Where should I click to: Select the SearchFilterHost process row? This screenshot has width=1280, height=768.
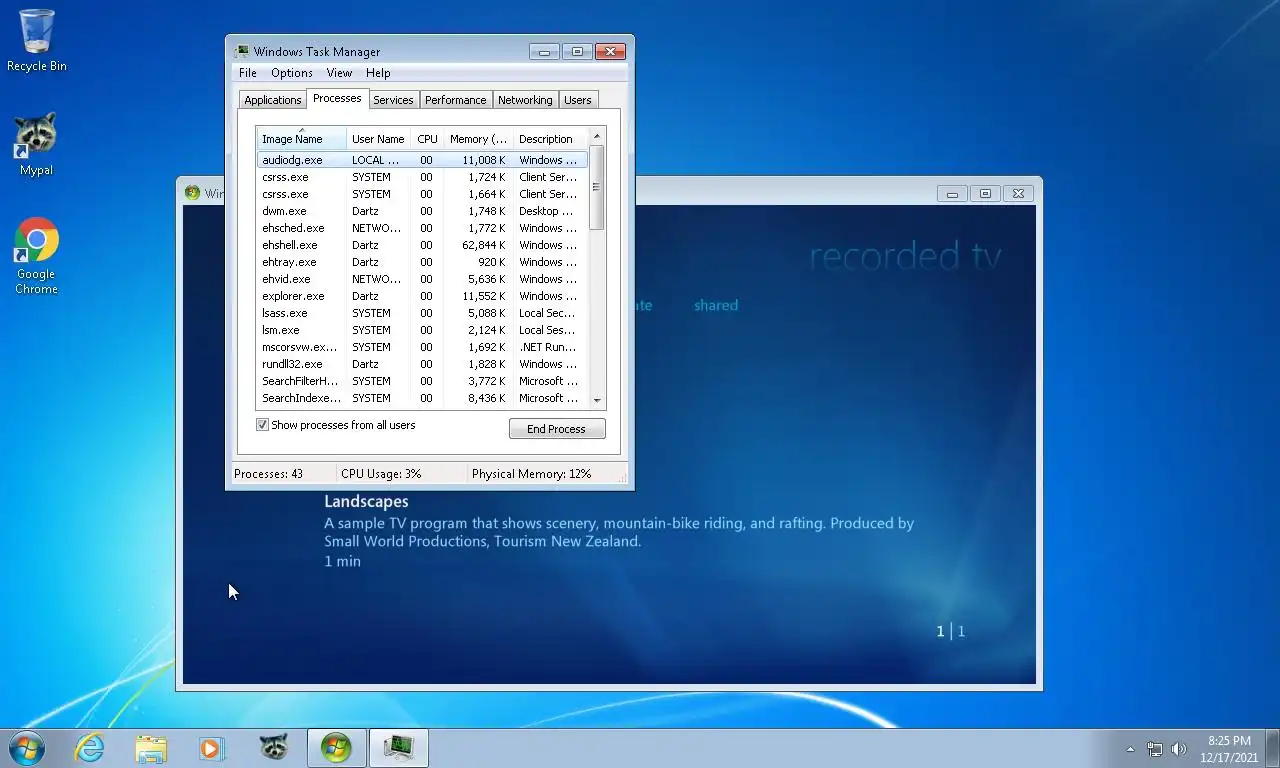(422, 381)
